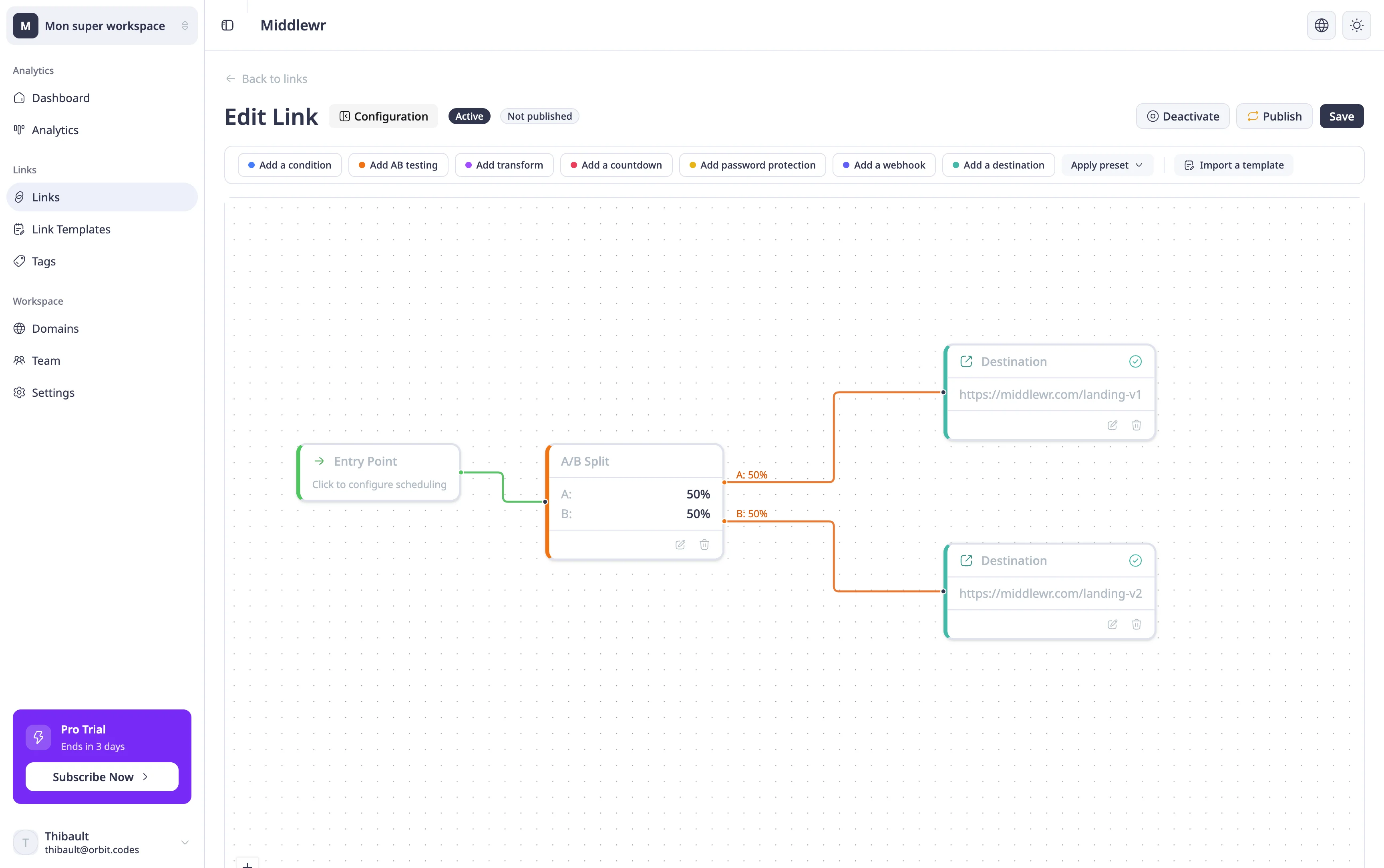Toggle the sidebar panel icon

pyautogui.click(x=227, y=25)
